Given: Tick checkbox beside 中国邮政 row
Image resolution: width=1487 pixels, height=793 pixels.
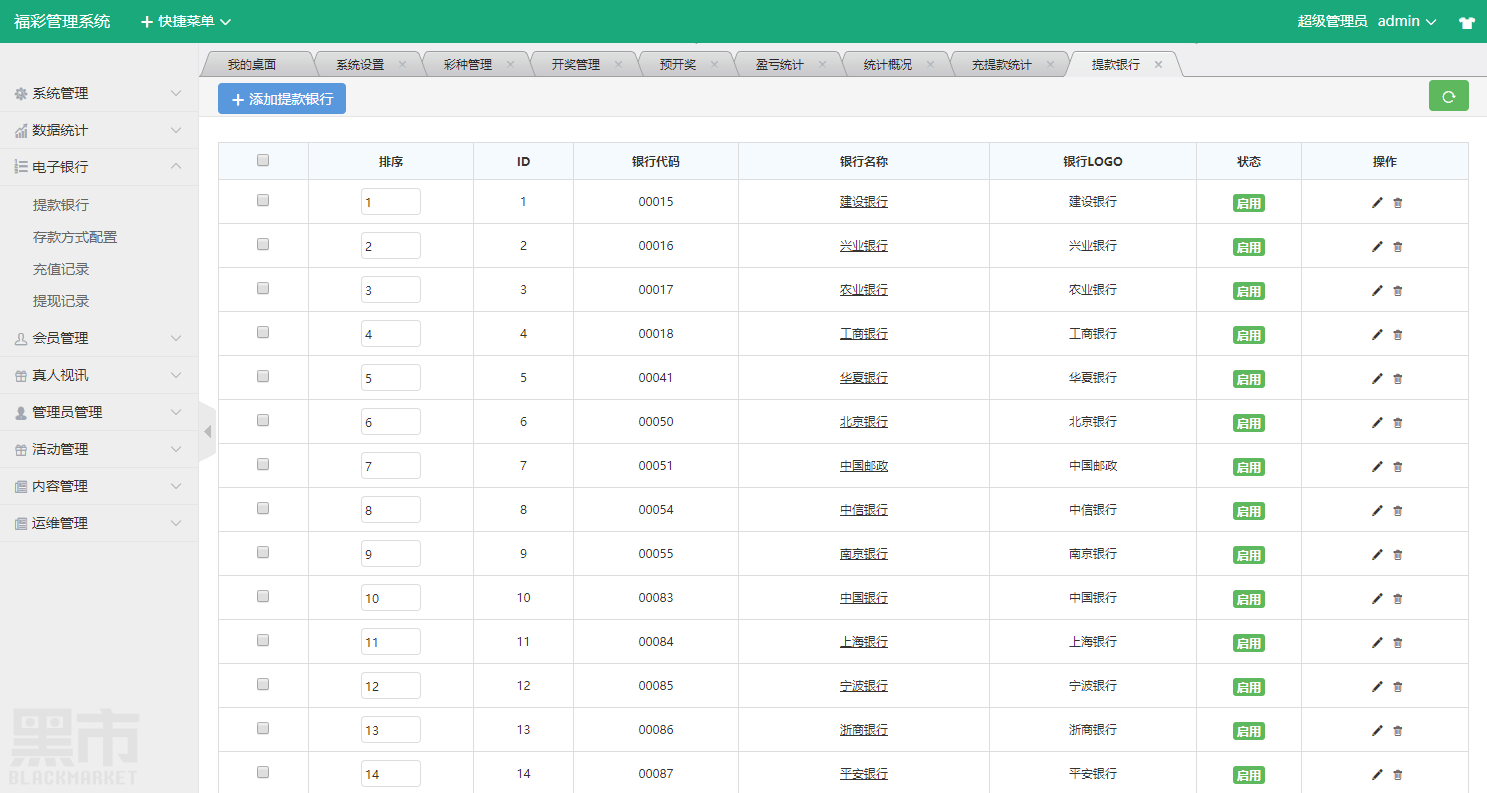Looking at the screenshot, I should [263, 464].
